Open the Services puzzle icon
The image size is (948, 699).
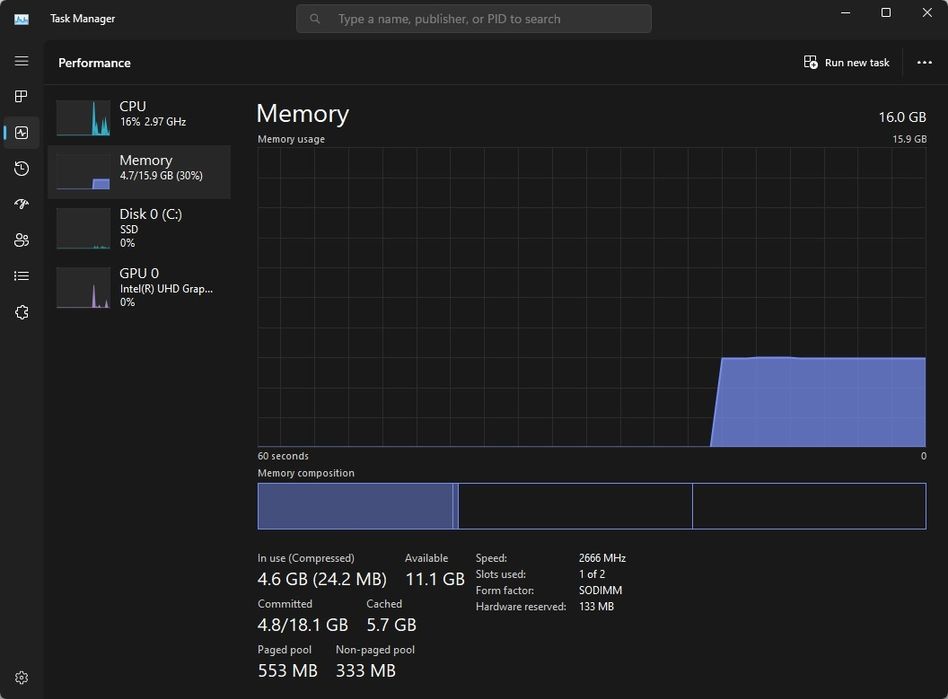coord(21,312)
